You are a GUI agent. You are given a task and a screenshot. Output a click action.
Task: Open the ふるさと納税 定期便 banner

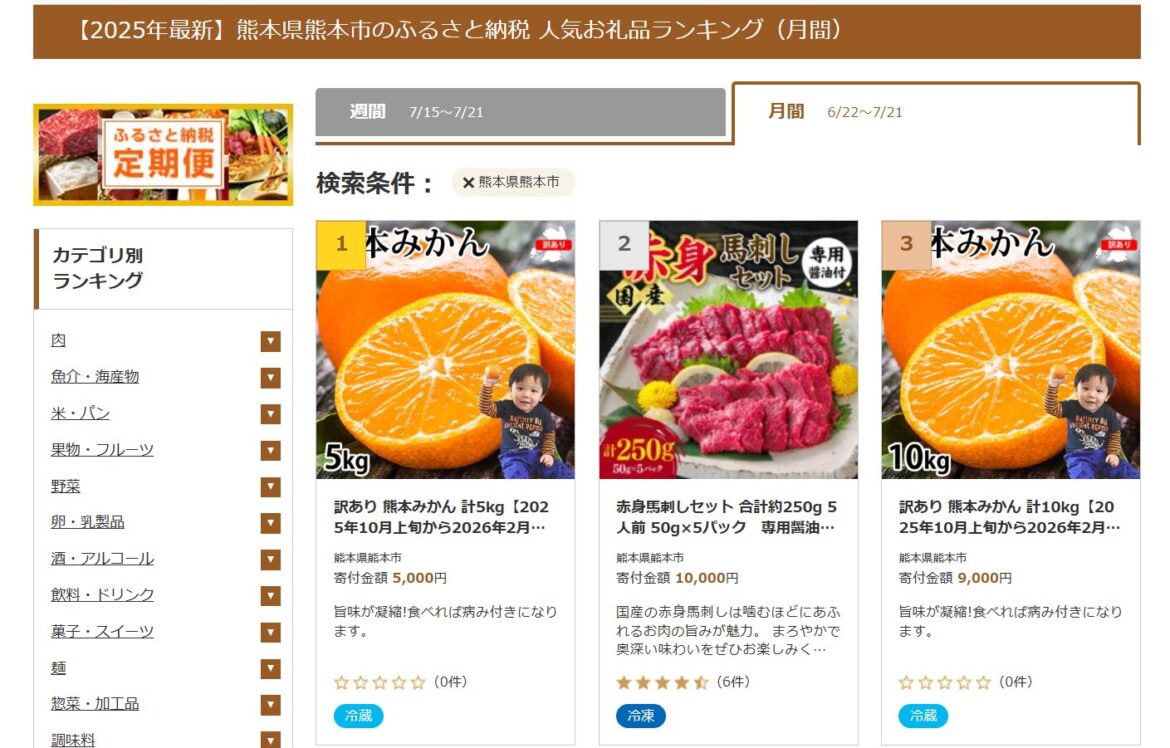(163, 155)
